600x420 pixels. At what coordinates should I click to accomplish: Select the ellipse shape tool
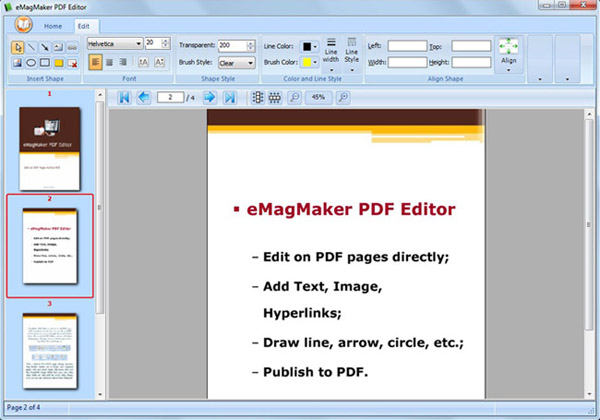(x=31, y=62)
